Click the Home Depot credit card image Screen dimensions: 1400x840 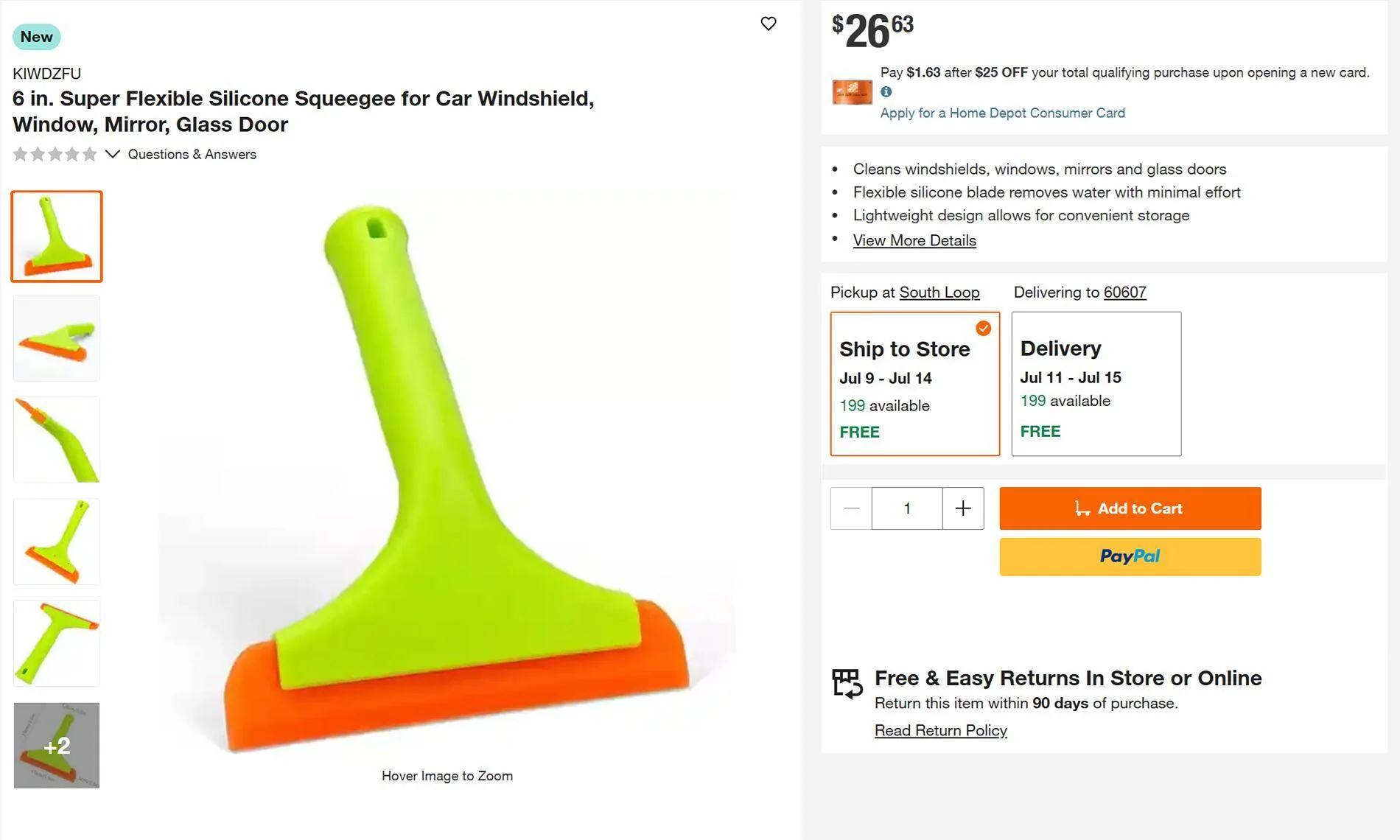point(852,92)
